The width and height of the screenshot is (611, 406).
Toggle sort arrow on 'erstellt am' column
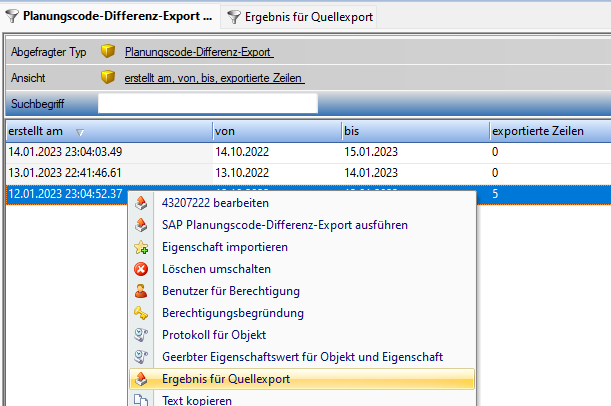[79, 132]
